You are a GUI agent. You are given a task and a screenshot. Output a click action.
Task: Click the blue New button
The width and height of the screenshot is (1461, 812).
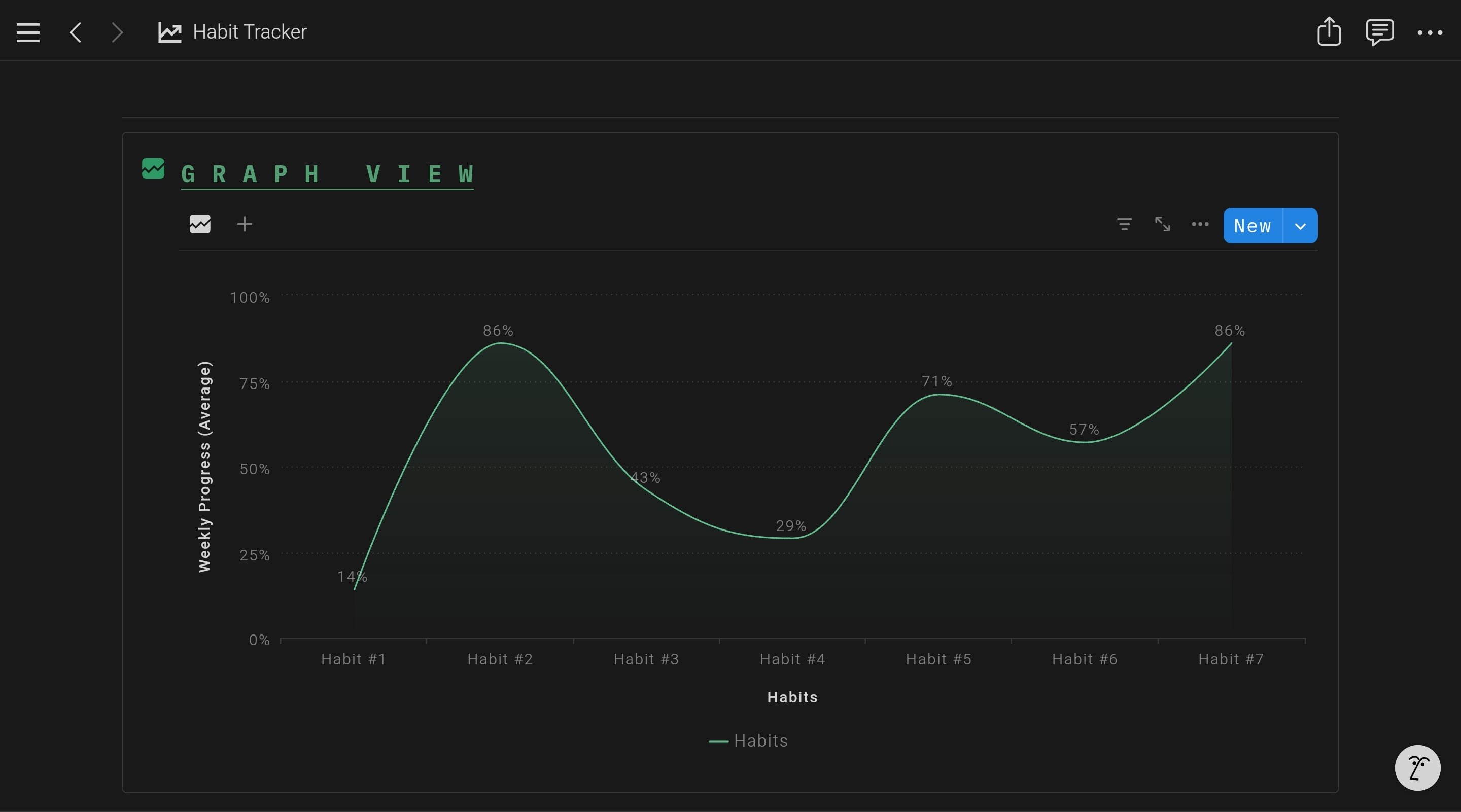coord(1253,226)
